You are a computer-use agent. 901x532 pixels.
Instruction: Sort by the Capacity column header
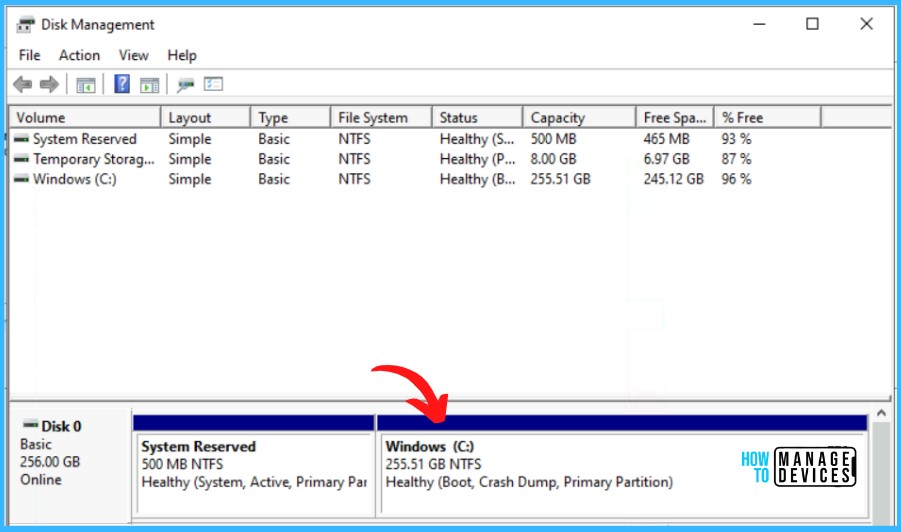pyautogui.click(x=579, y=117)
